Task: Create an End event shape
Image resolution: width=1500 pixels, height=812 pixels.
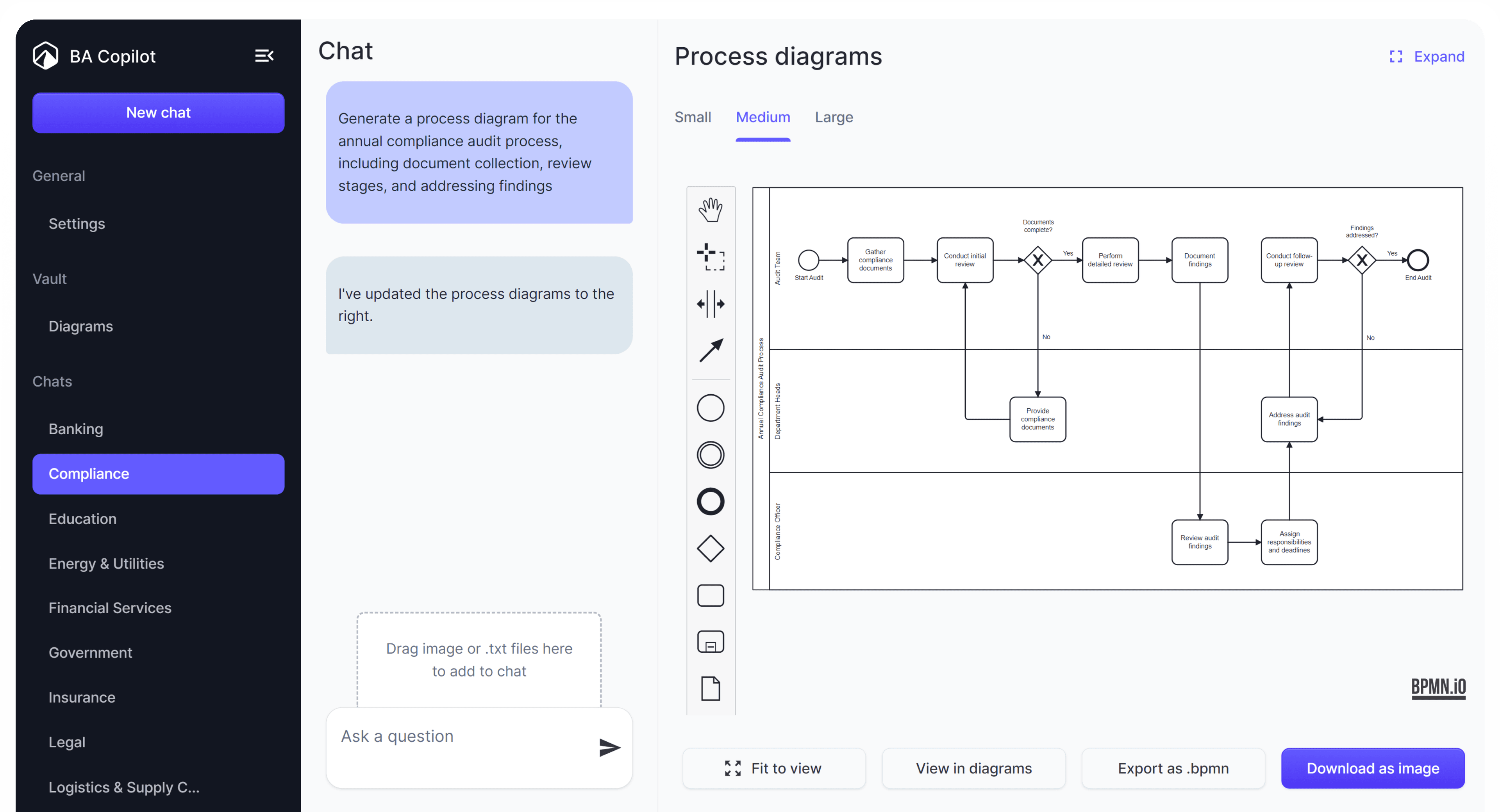Action: (711, 501)
